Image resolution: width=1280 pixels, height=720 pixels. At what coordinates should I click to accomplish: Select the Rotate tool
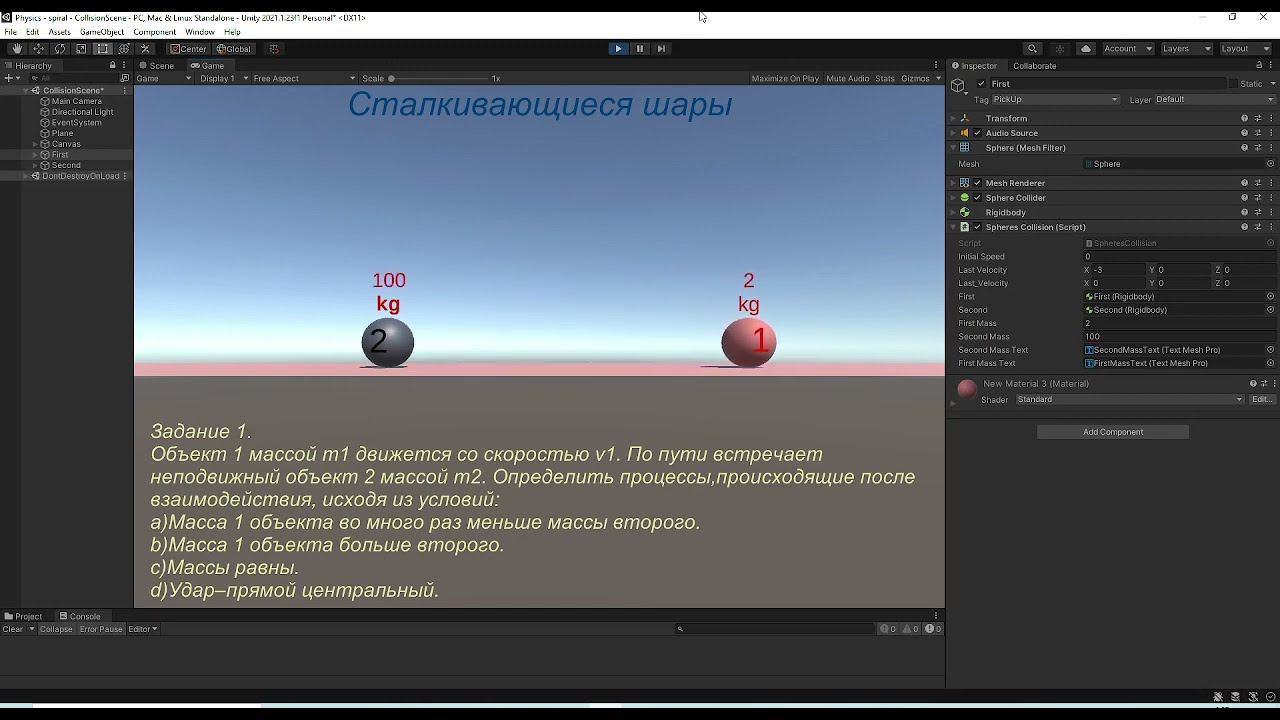click(60, 48)
